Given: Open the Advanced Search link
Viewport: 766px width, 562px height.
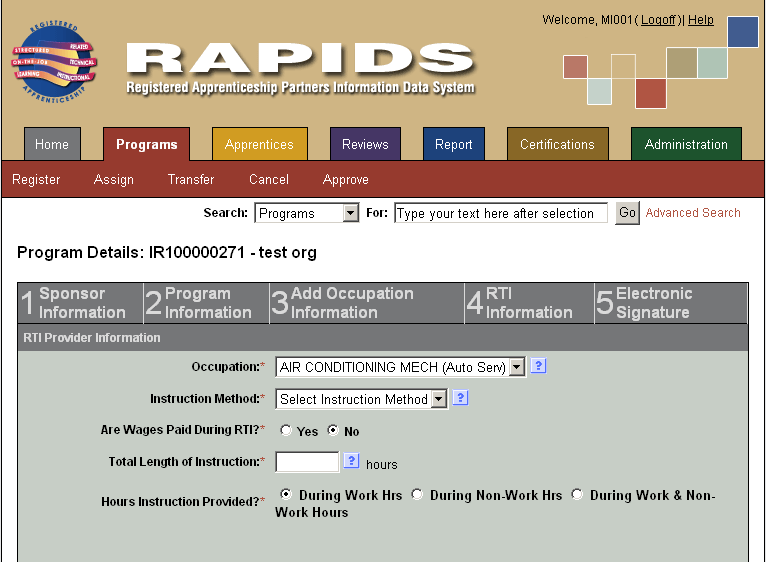Looking at the screenshot, I should click(x=693, y=213).
